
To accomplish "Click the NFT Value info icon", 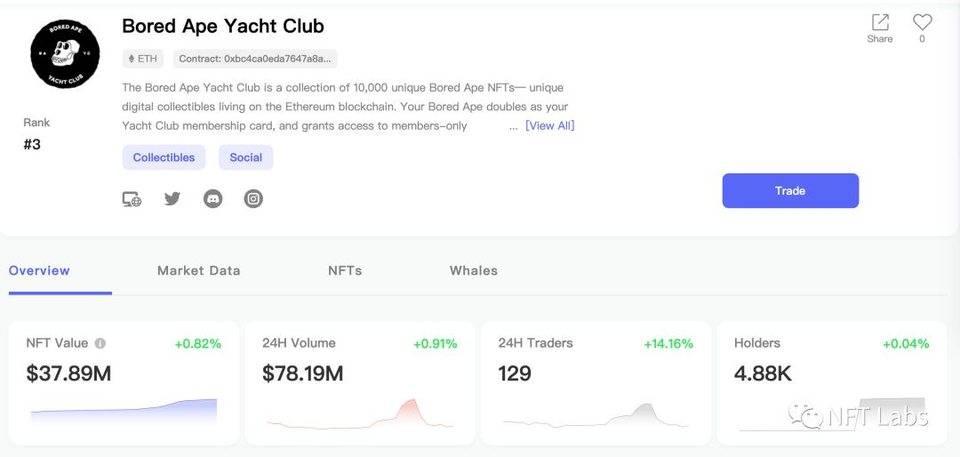I will (100, 343).
